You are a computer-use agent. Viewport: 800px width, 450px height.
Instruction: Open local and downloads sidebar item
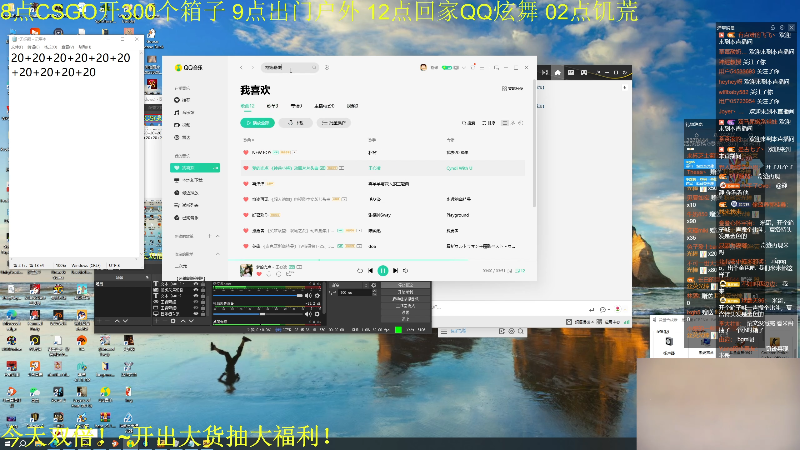pyautogui.click(x=189, y=180)
